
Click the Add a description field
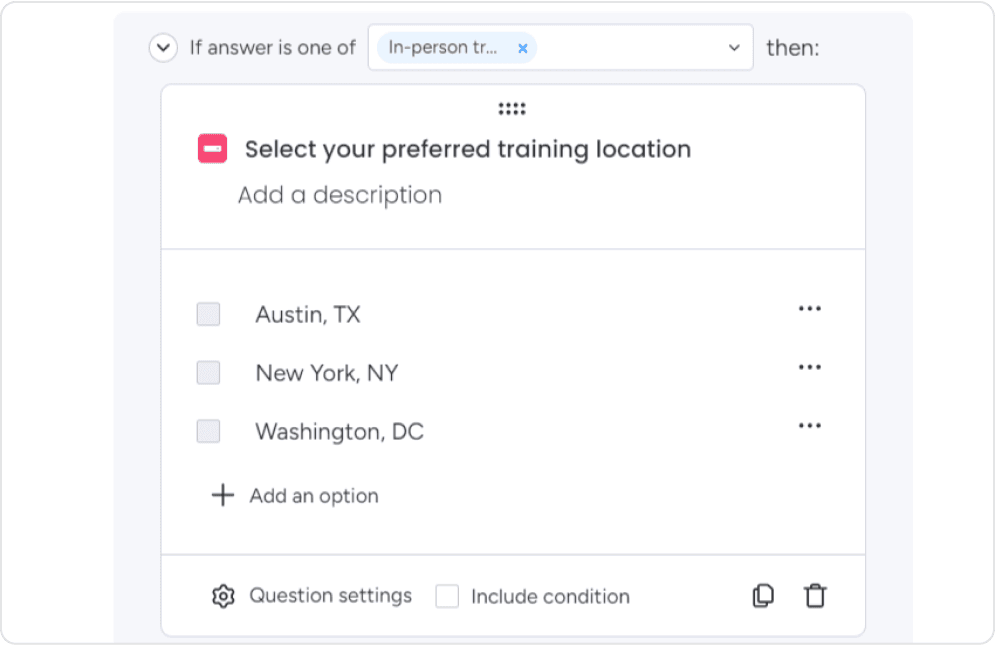(x=340, y=194)
